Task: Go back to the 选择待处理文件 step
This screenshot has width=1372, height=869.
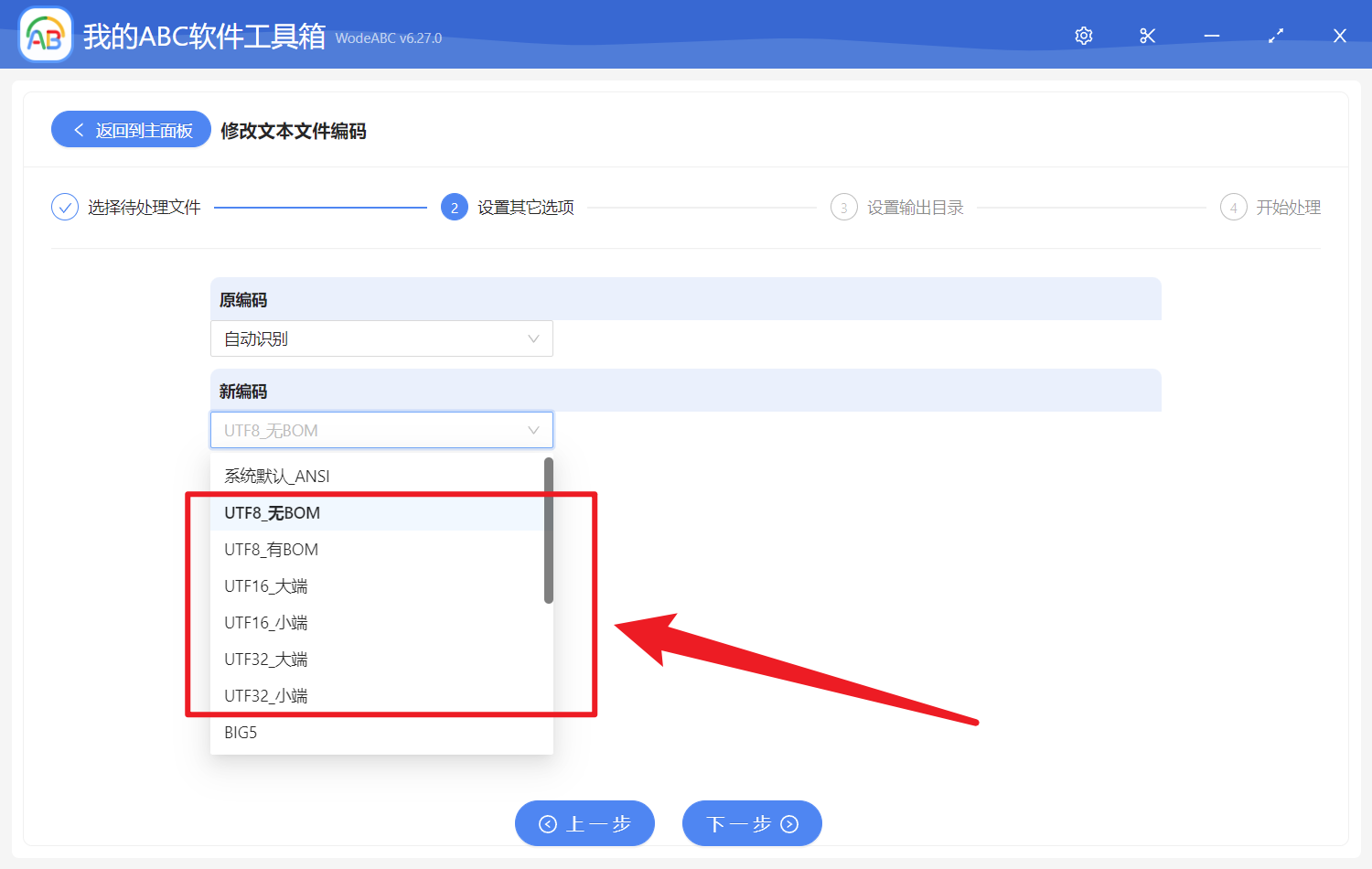Action: tap(143, 207)
